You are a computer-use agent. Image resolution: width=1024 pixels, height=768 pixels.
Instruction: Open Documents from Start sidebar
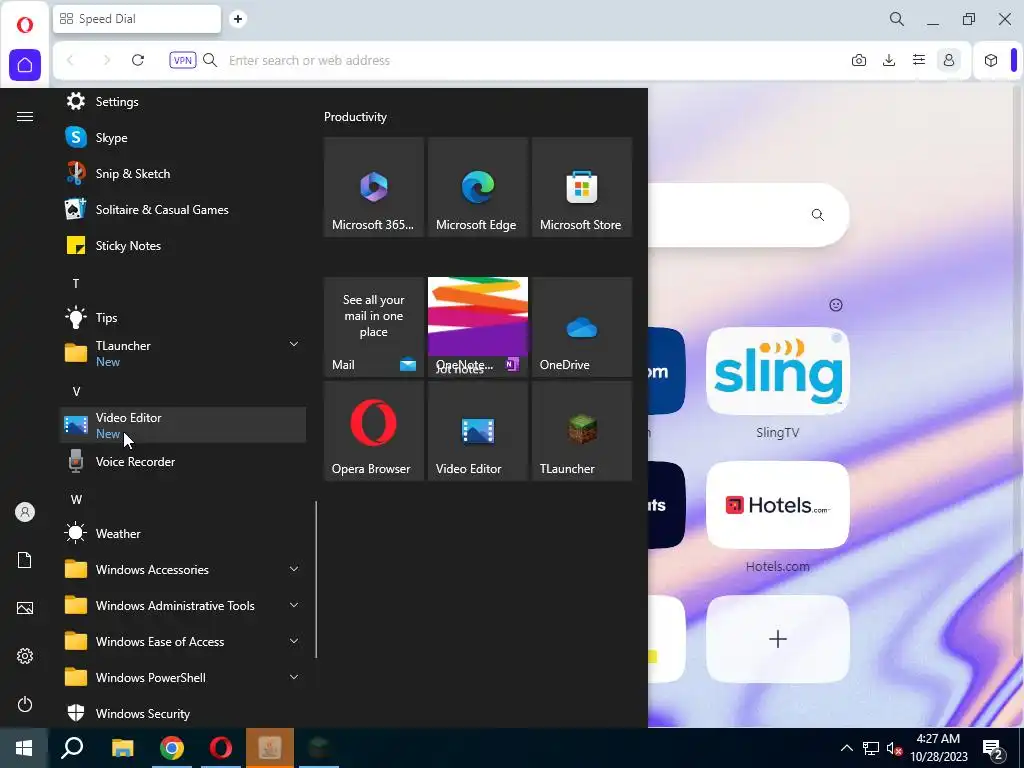pos(25,560)
